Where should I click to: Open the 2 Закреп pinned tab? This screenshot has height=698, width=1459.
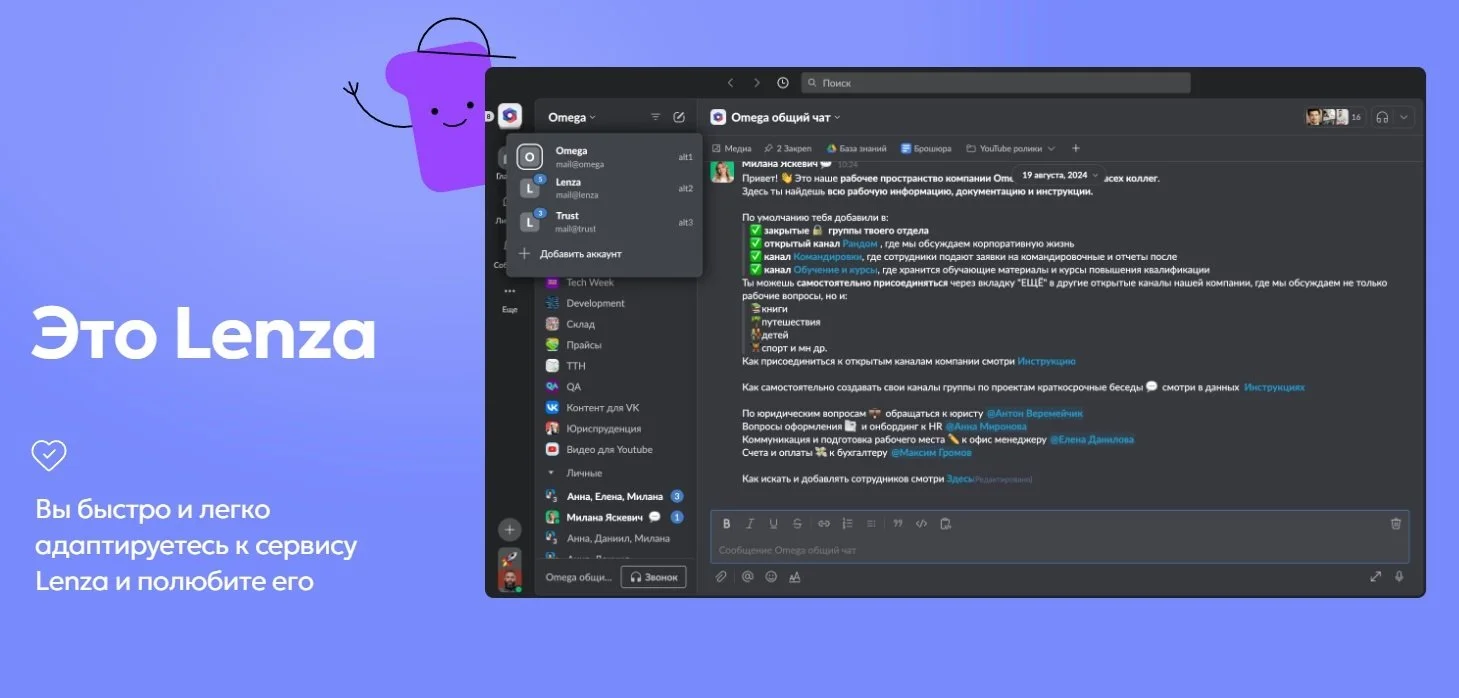[x=787, y=148]
